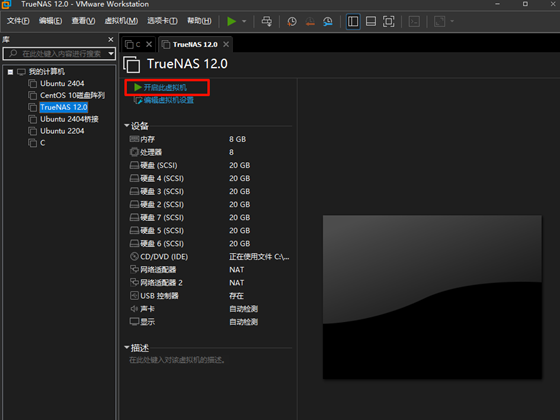Click the 8 GB memory value

[x=238, y=139]
